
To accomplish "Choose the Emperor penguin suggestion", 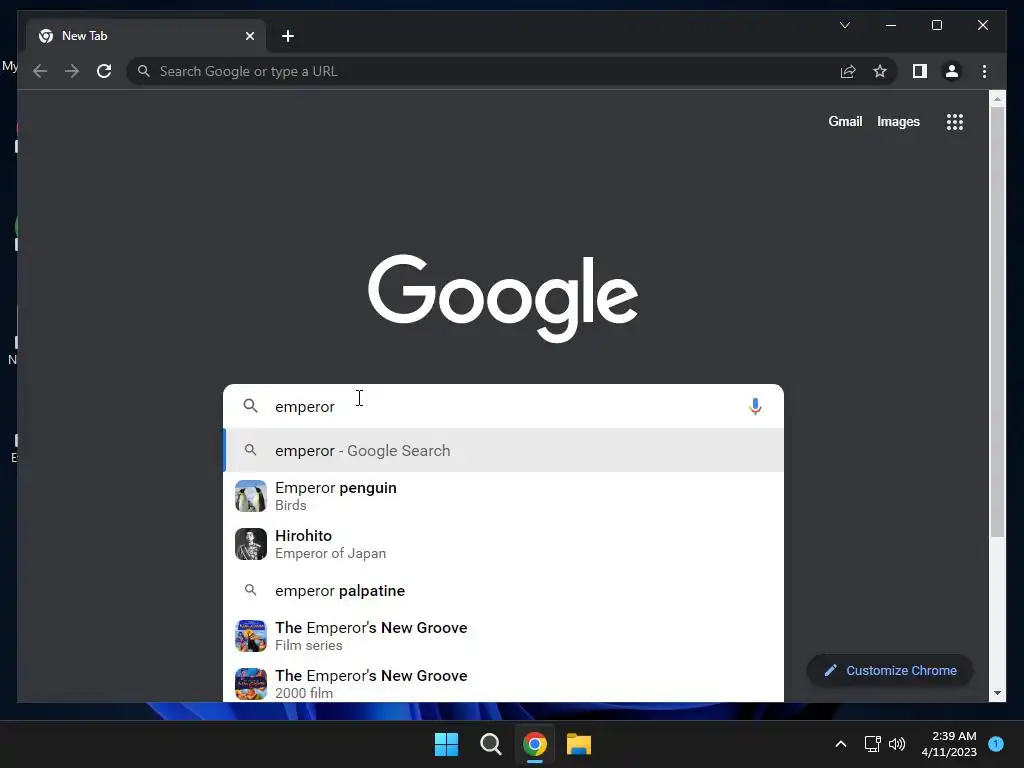I will 503,496.
